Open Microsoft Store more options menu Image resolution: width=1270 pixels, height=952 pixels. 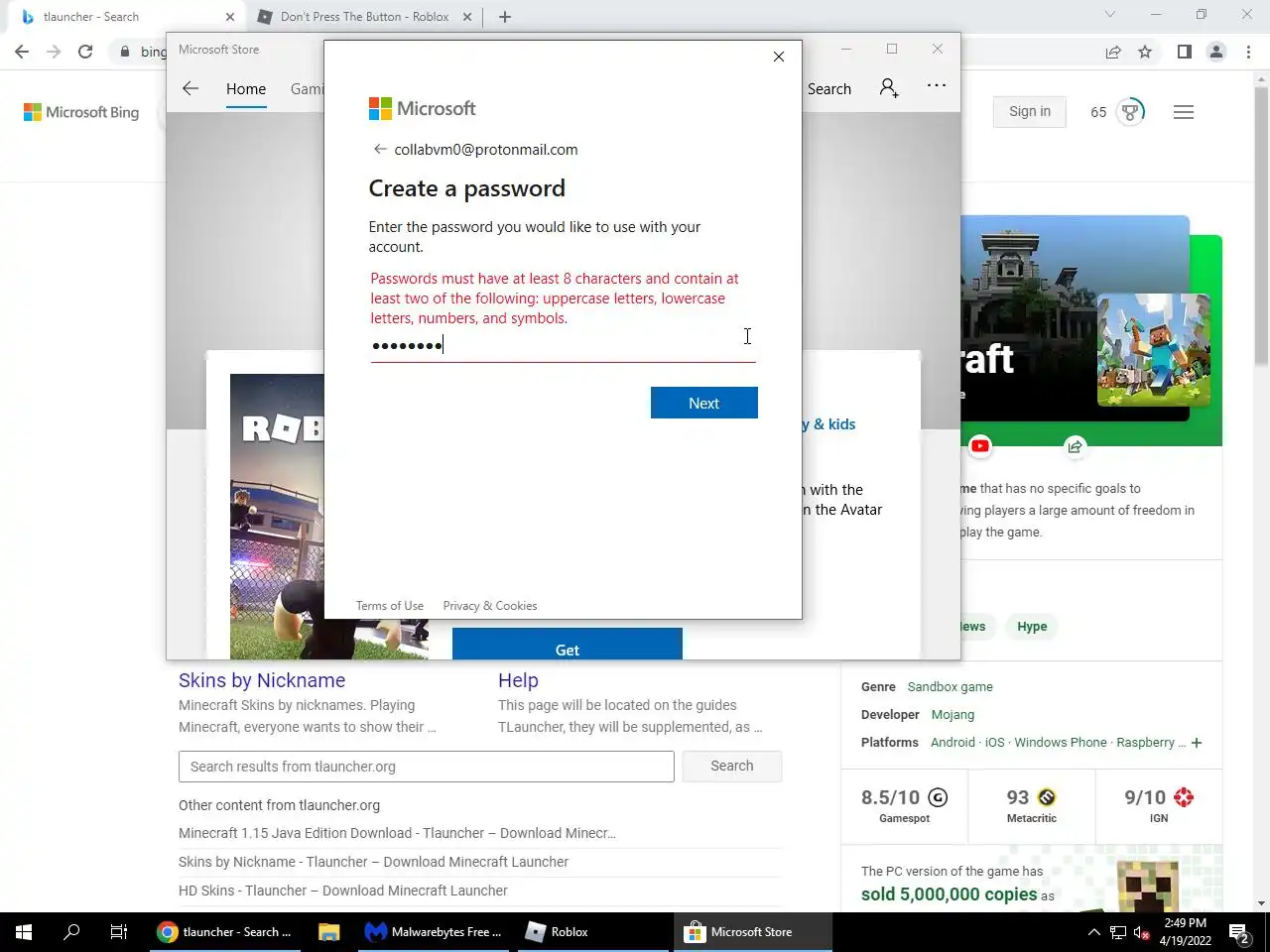tap(937, 86)
